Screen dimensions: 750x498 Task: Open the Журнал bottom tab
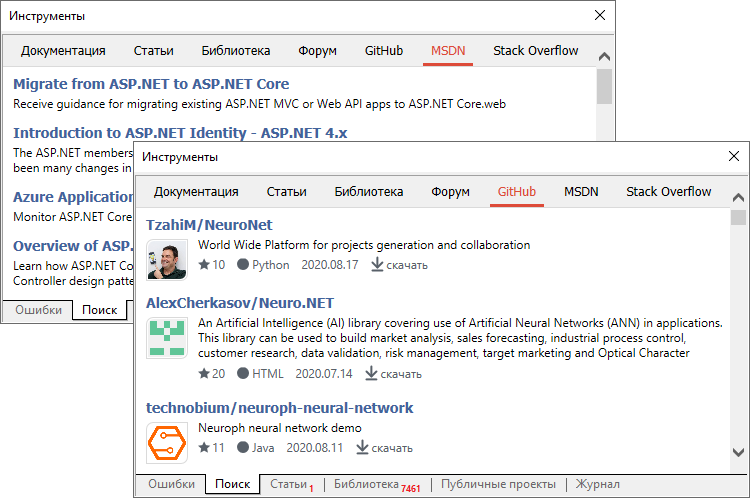tap(597, 484)
